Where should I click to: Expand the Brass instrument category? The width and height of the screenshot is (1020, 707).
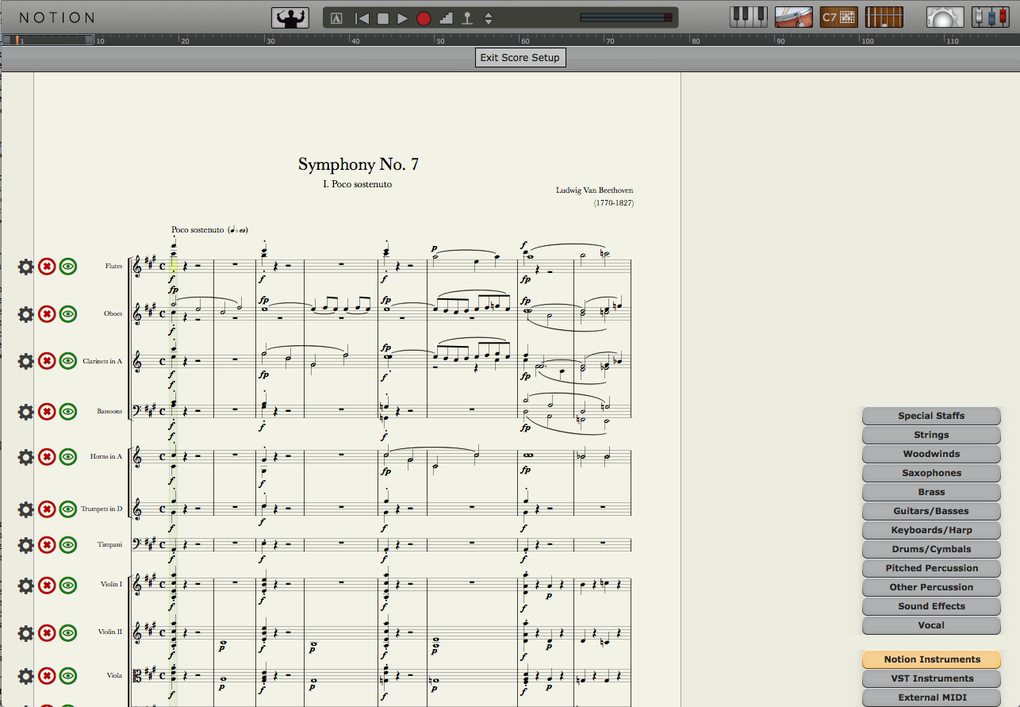point(931,492)
